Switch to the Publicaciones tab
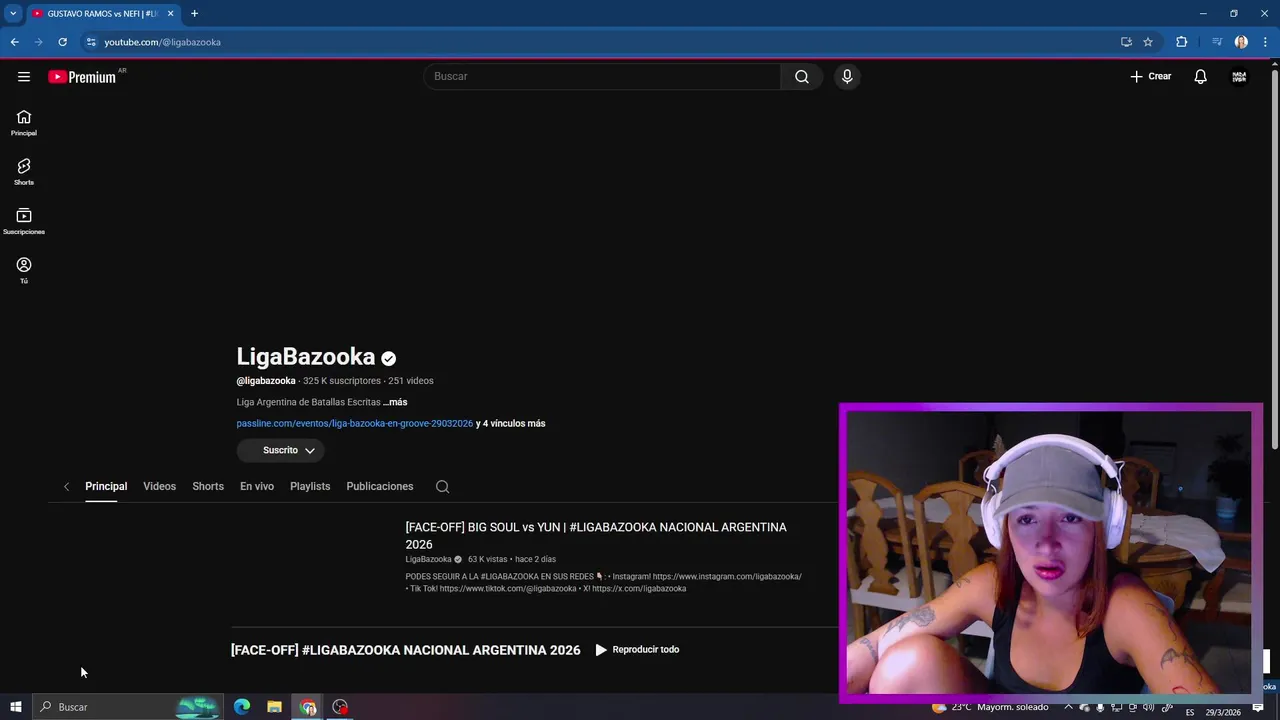Viewport: 1280px width, 720px height. pos(380,486)
